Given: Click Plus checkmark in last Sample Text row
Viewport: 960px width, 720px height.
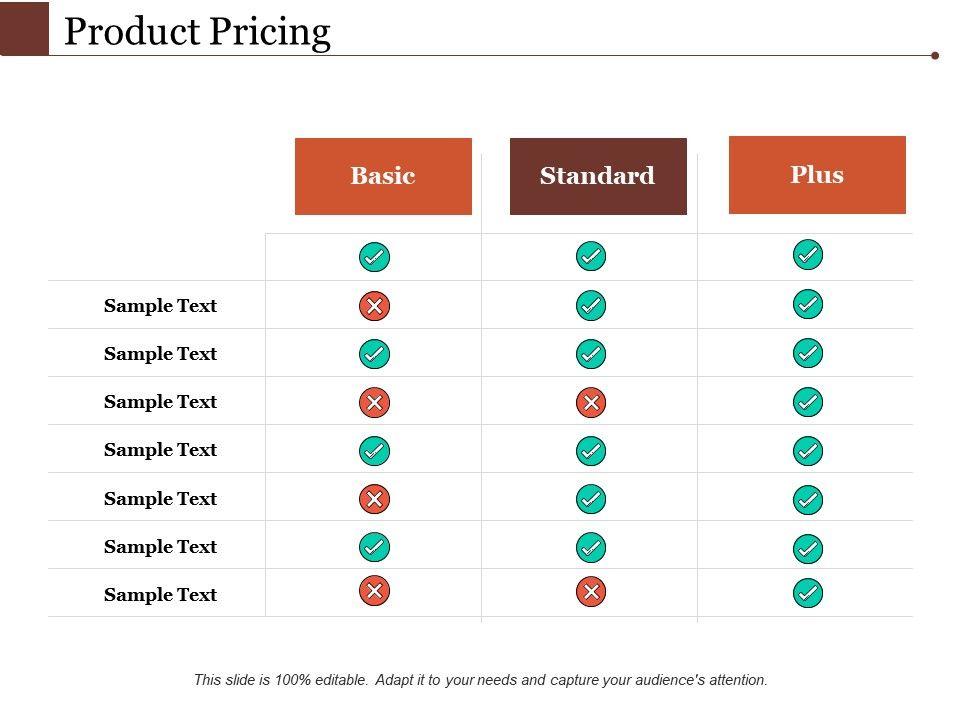Looking at the screenshot, I should coord(808,594).
